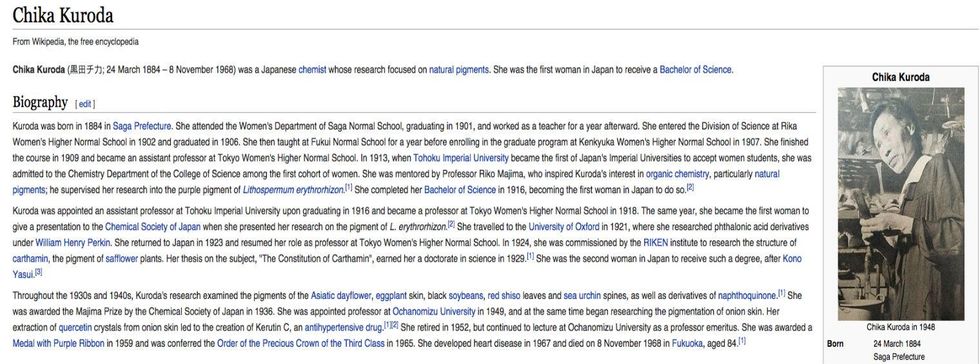Open 'William Henry Perkin' link
This screenshot has height=364, width=980.
pyautogui.click(x=74, y=242)
